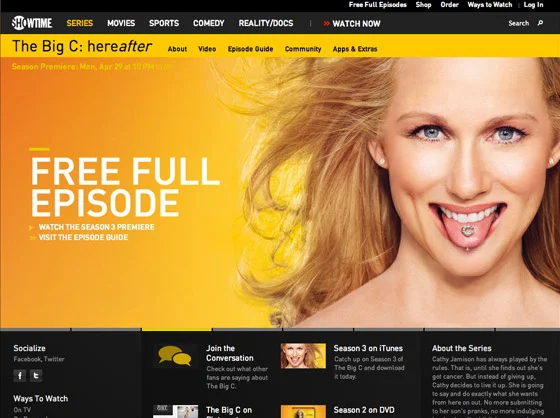This screenshot has width=560, height=418.
Task: Click the Free Full Episodes link
Action: point(378,5)
